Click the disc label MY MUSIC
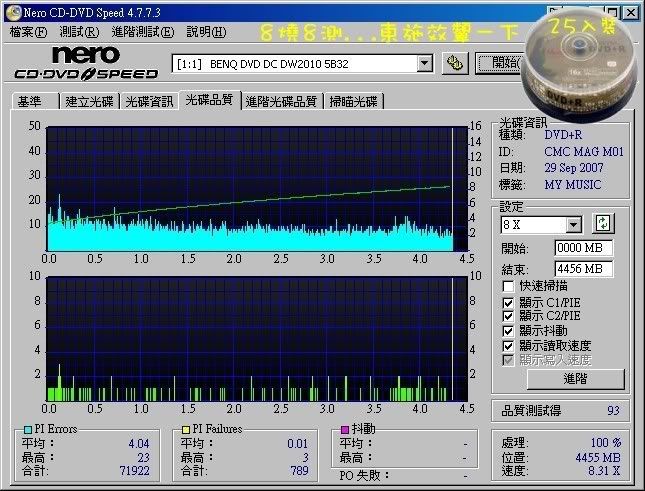 573,185
